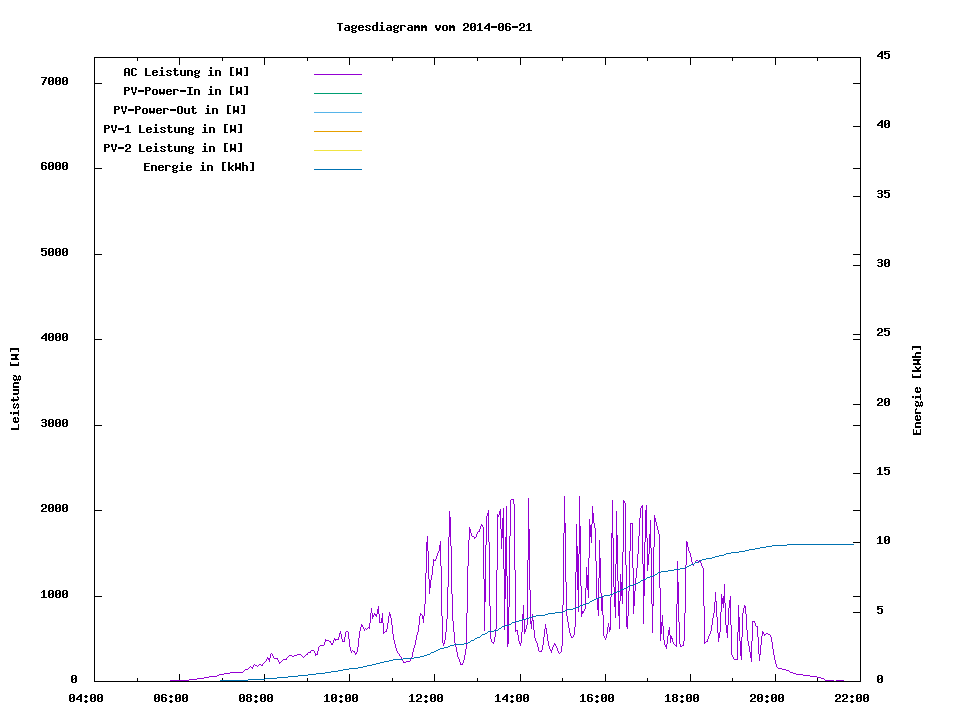This screenshot has width=960, height=720.
Task: Click the yellow line sample for PV-2 Leistung
Action: 337,150
